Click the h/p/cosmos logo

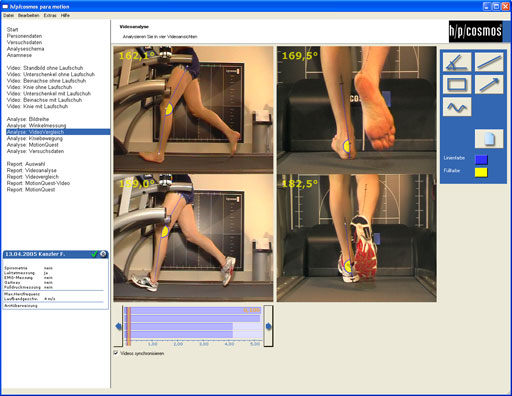click(475, 31)
